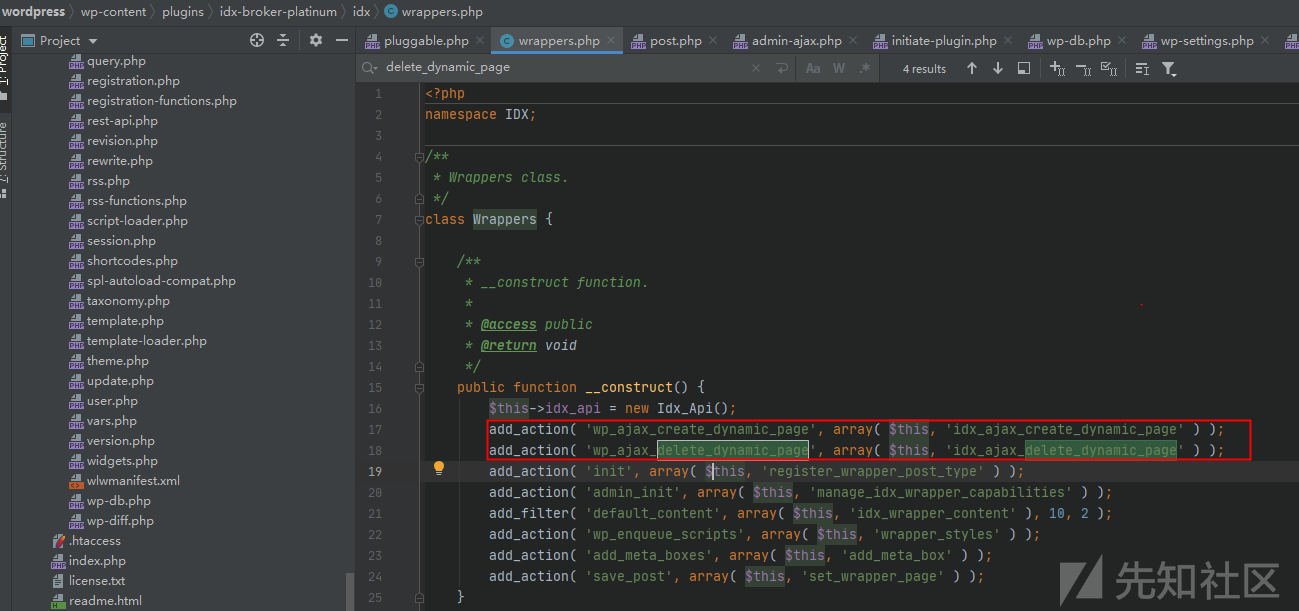Viewport: 1299px width, 611px height.
Task: Toggle Words search option
Action: (839, 68)
